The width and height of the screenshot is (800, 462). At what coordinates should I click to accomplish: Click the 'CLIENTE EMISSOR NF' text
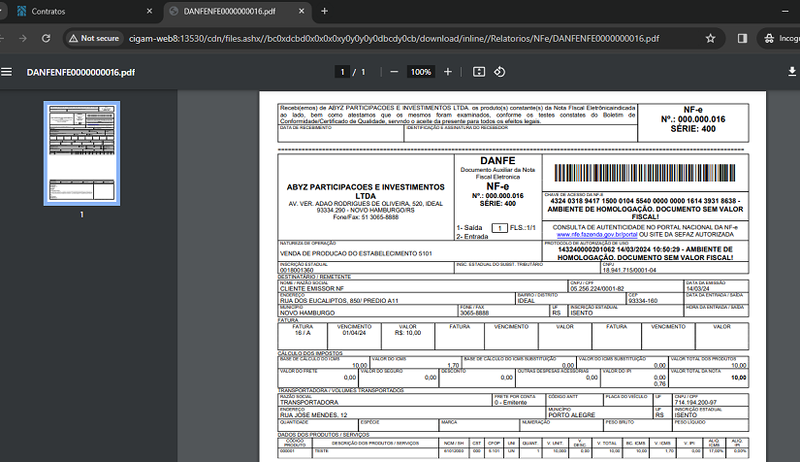(312, 288)
